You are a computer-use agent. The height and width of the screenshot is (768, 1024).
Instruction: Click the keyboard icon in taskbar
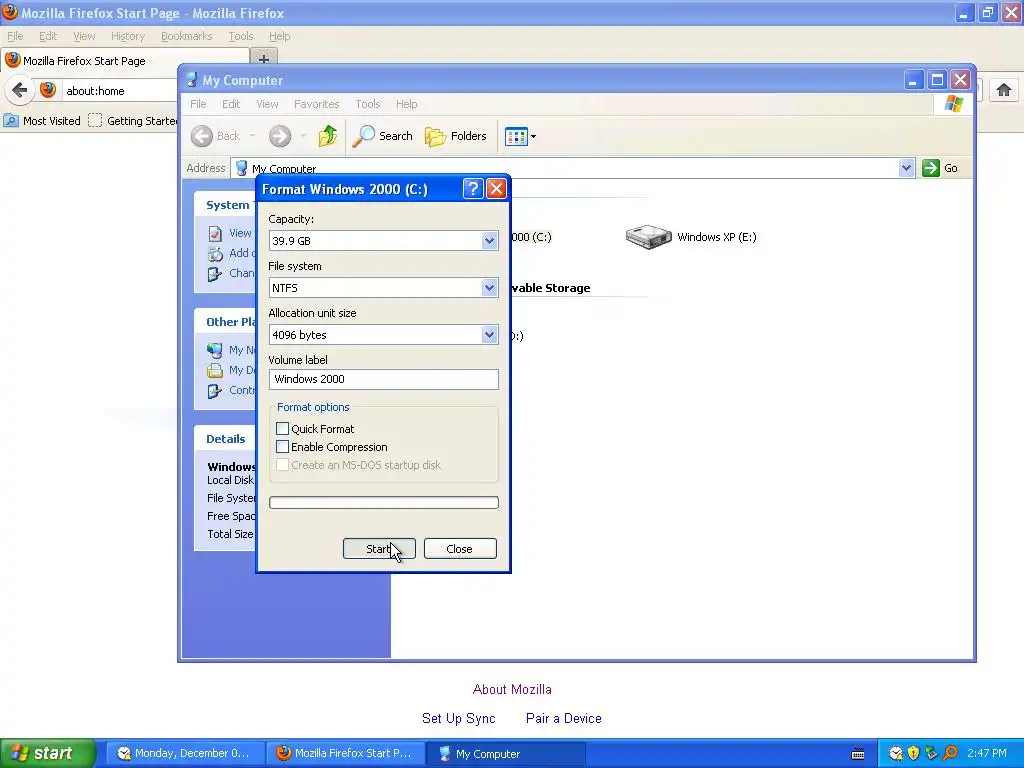click(x=857, y=754)
